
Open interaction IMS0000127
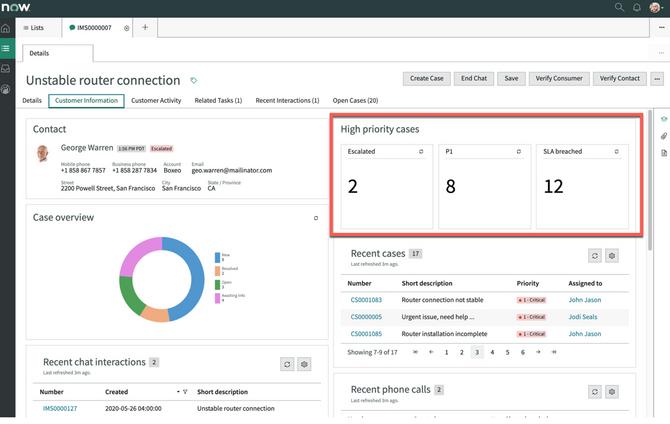pos(60,409)
